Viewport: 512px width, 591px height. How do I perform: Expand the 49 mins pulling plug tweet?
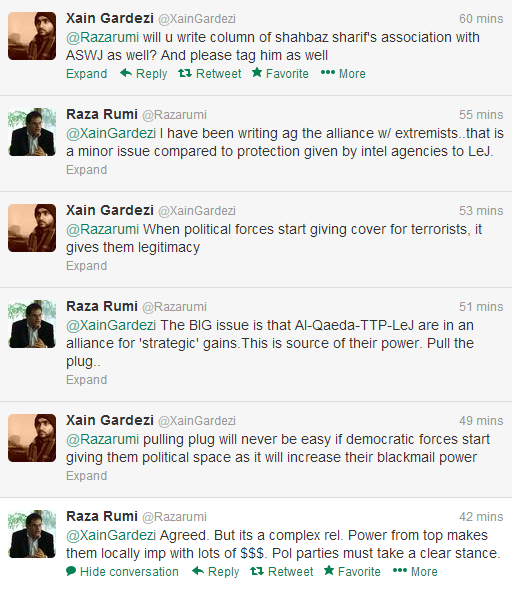tap(87, 476)
